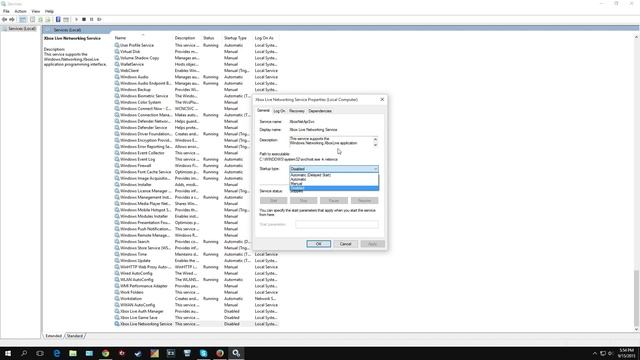Click the Forward arrow in Services toolbar
The image size is (640, 360).
(12, 20)
